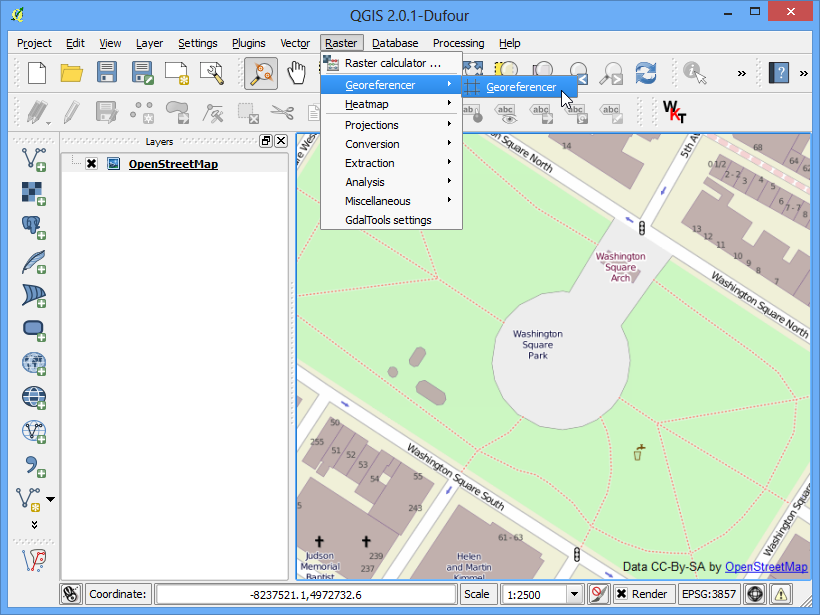This screenshot has width=820, height=615.
Task: Click the Add PostGIS Layers elephant icon
Action: 33,227
